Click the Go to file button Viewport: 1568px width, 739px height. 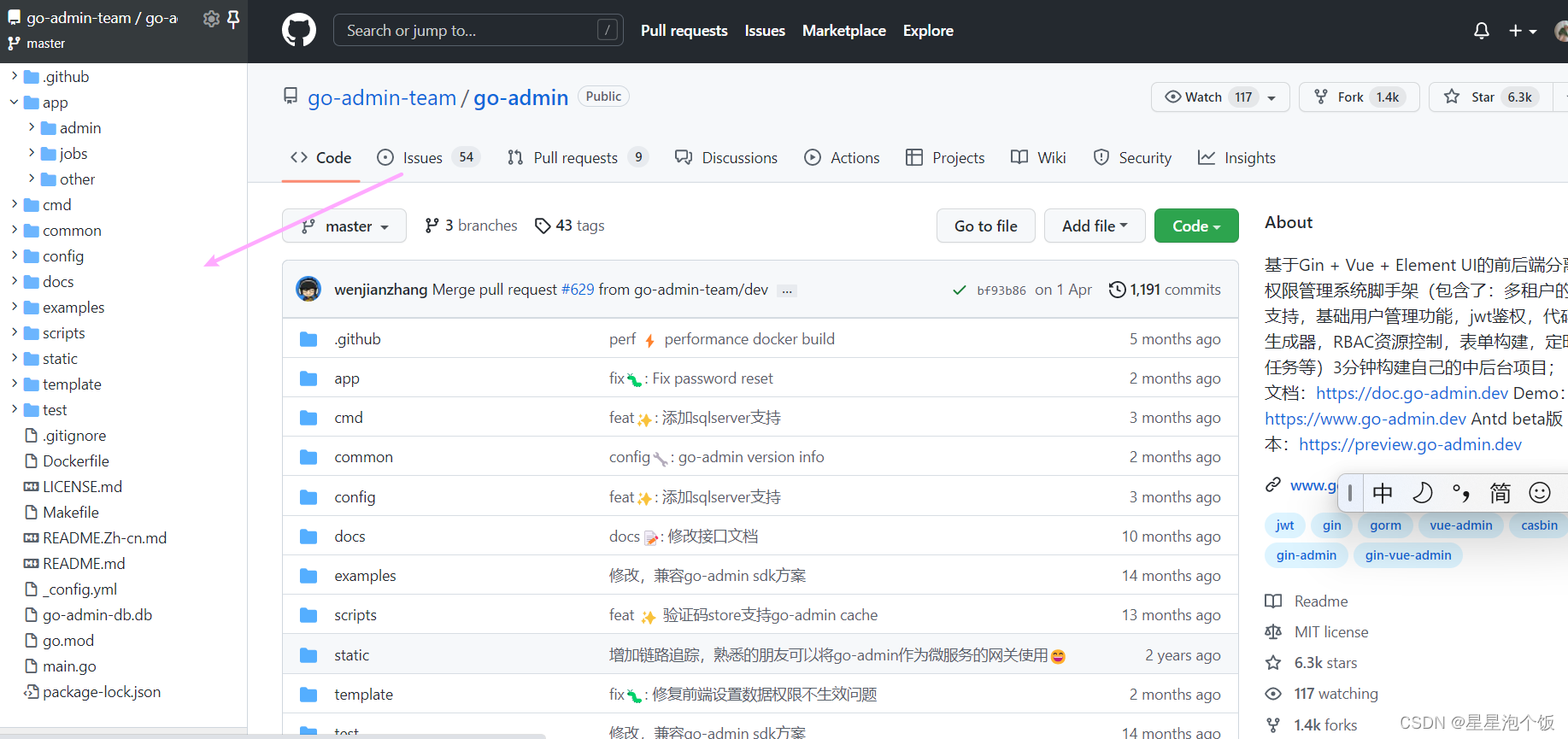(986, 226)
